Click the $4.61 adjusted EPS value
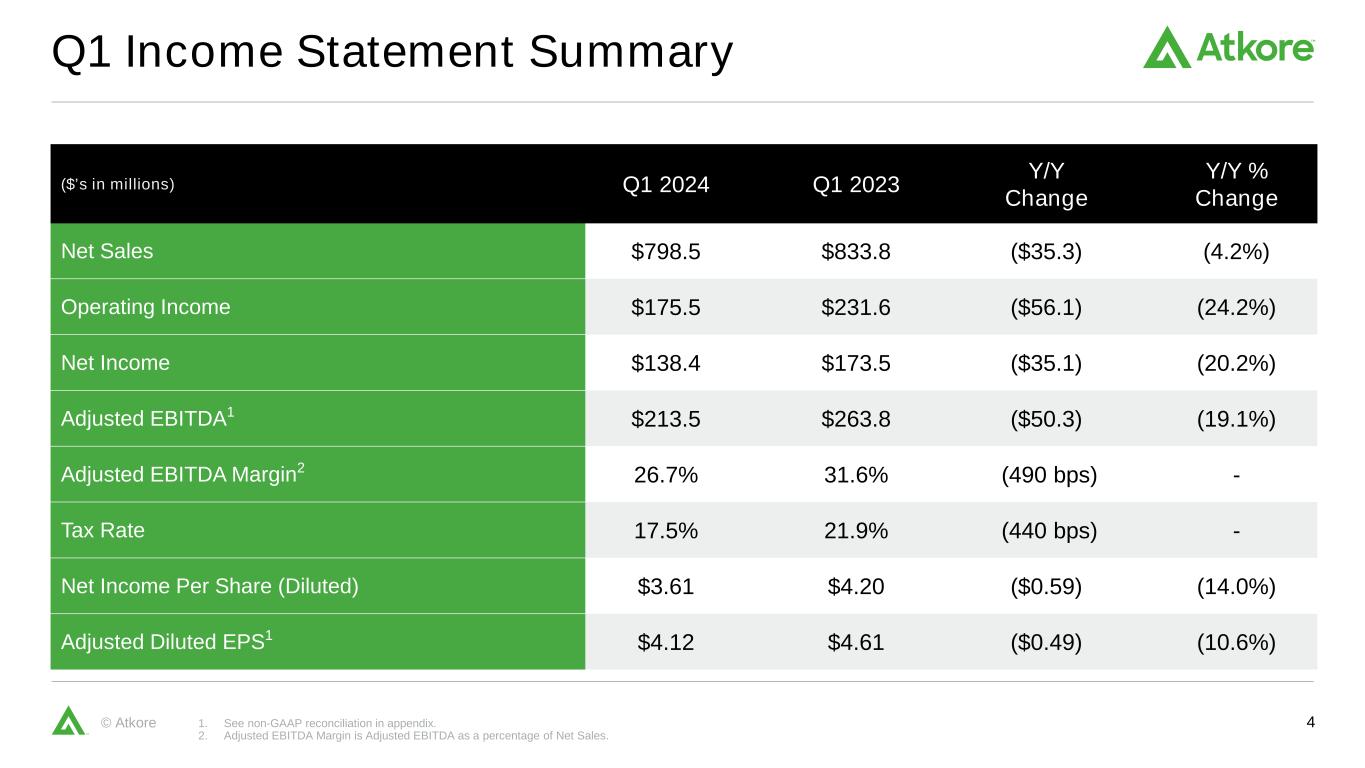Viewport: 1365px width, 768px height. pyautogui.click(x=856, y=643)
